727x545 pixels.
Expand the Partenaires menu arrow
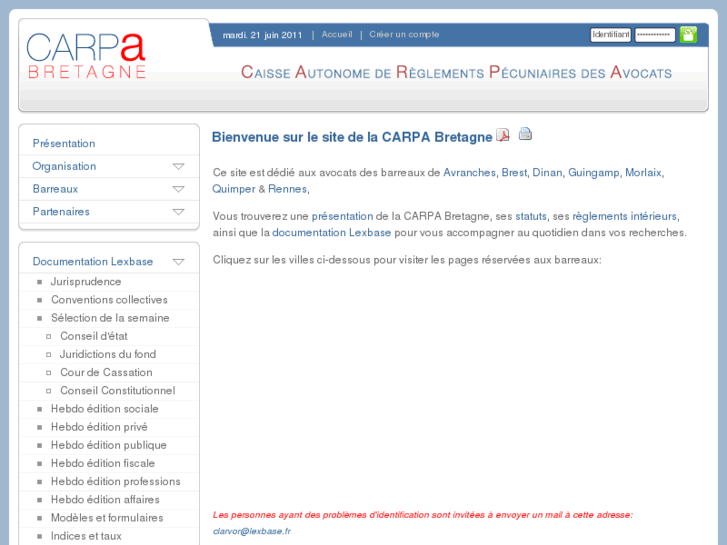179,212
